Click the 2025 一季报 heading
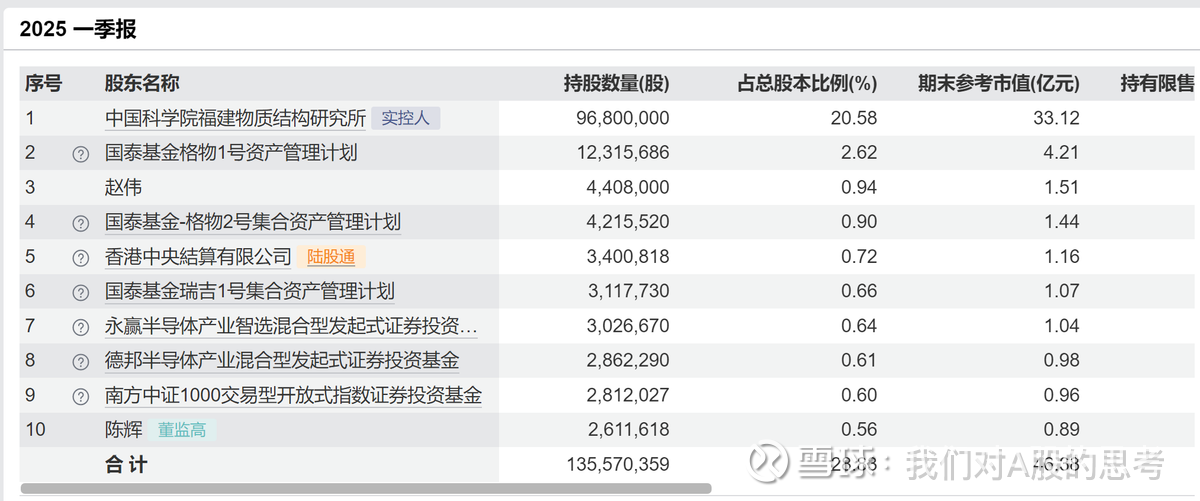Image resolution: width=1200 pixels, height=501 pixels. point(78,29)
